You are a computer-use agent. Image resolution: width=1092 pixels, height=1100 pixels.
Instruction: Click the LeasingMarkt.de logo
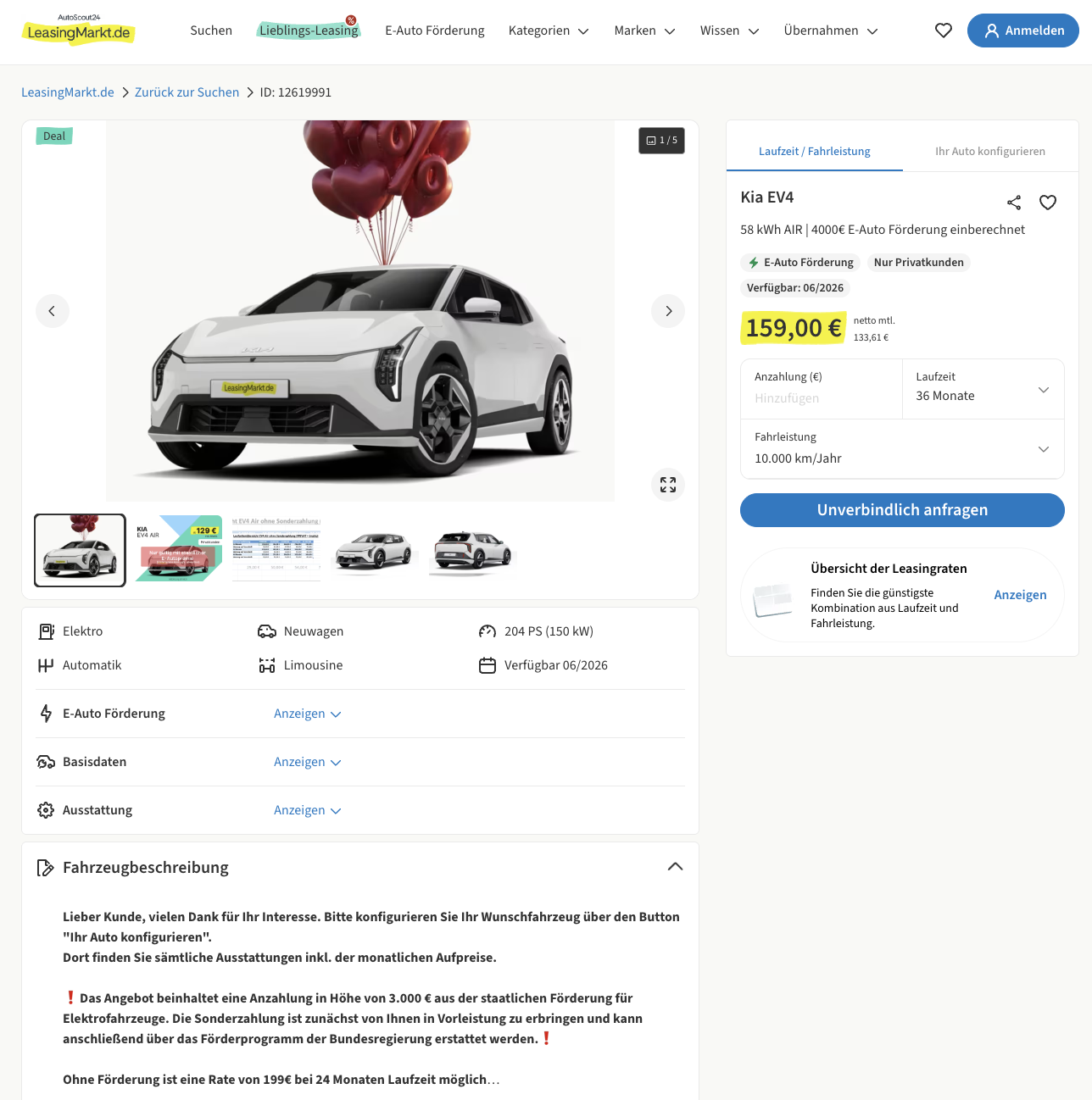(78, 31)
